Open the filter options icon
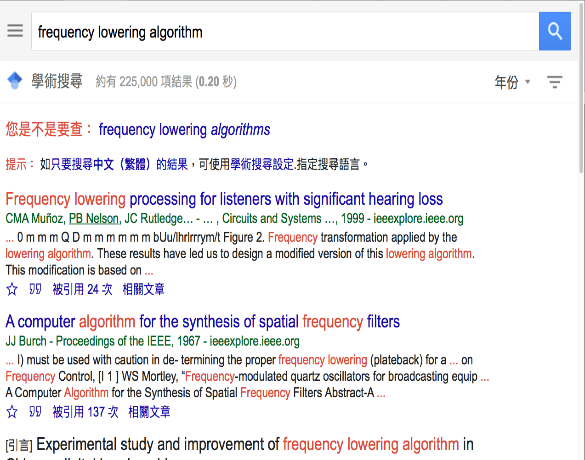This screenshot has width=585, height=460. tap(555, 82)
